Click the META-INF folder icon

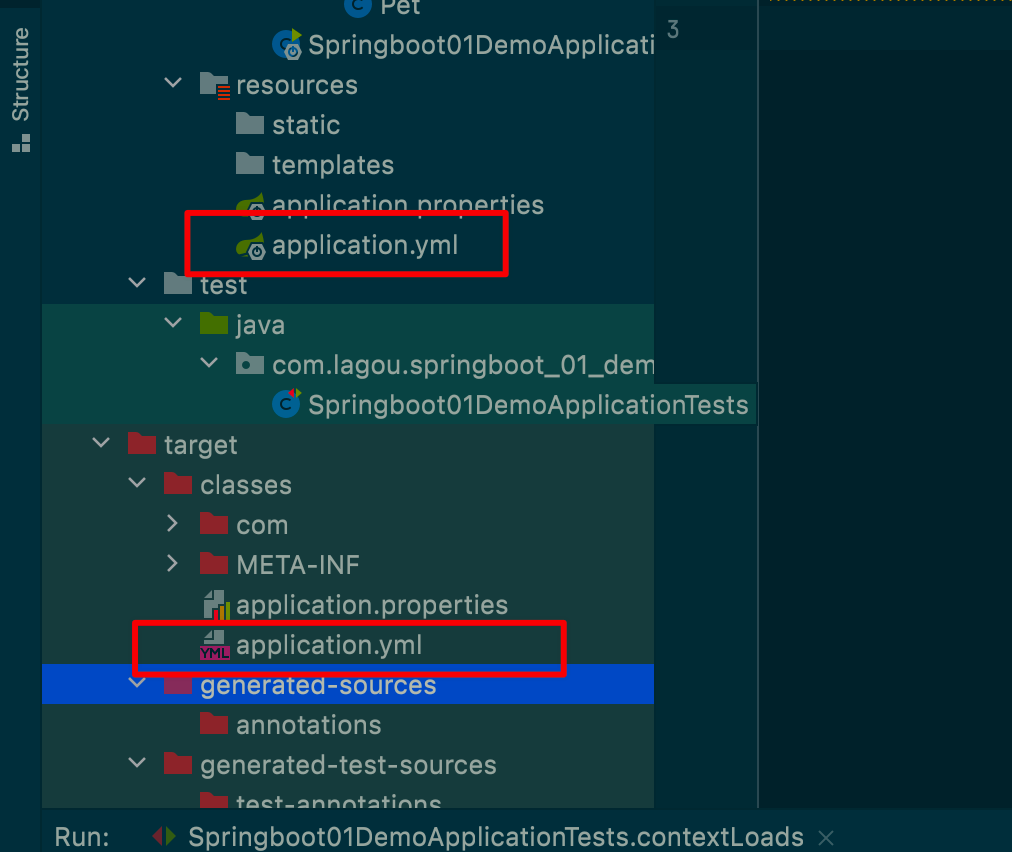click(x=214, y=564)
